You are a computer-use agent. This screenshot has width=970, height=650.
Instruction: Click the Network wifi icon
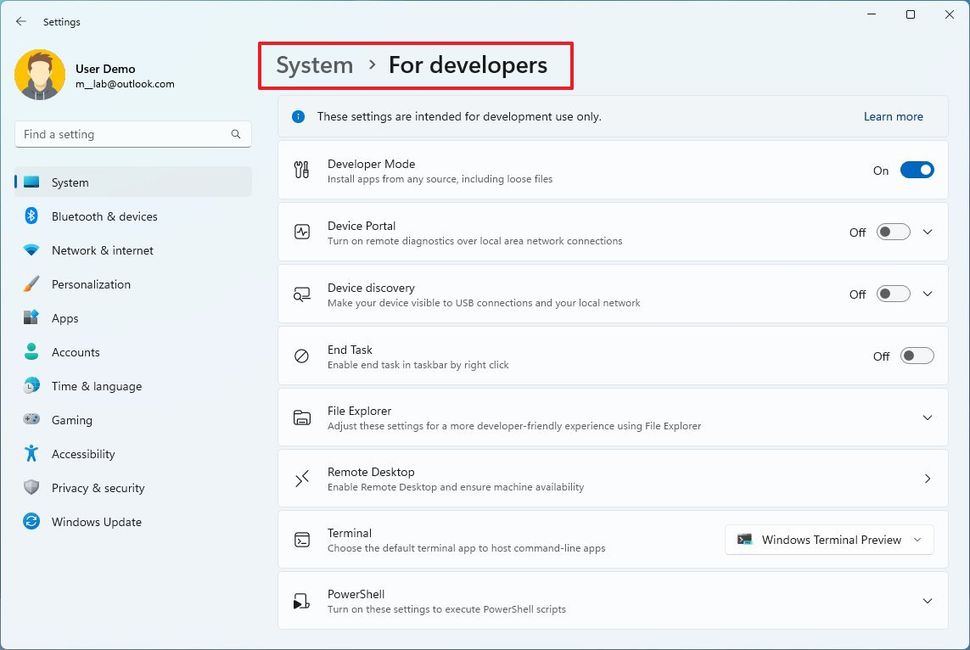pyautogui.click(x=32, y=250)
